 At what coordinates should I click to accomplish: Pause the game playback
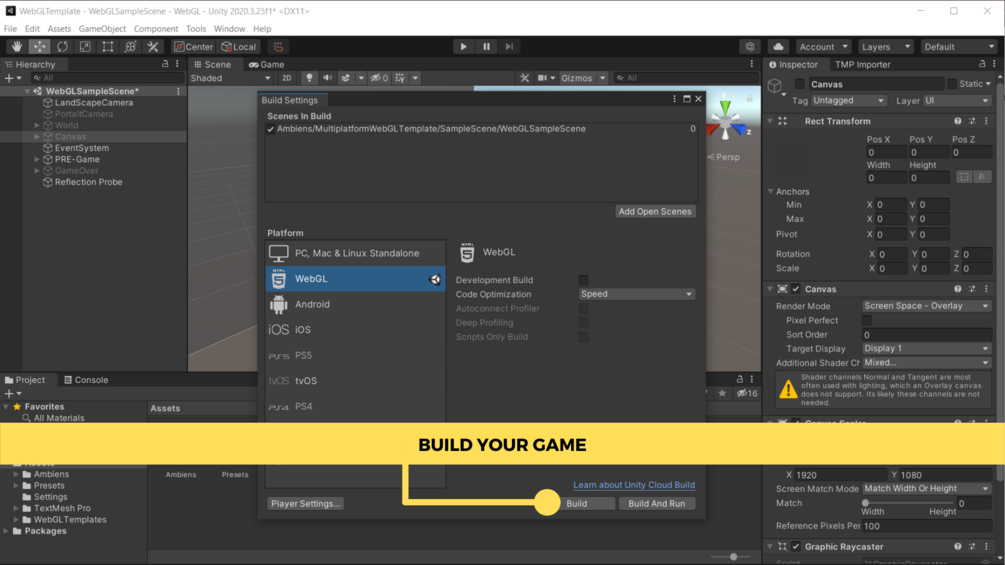coord(486,47)
